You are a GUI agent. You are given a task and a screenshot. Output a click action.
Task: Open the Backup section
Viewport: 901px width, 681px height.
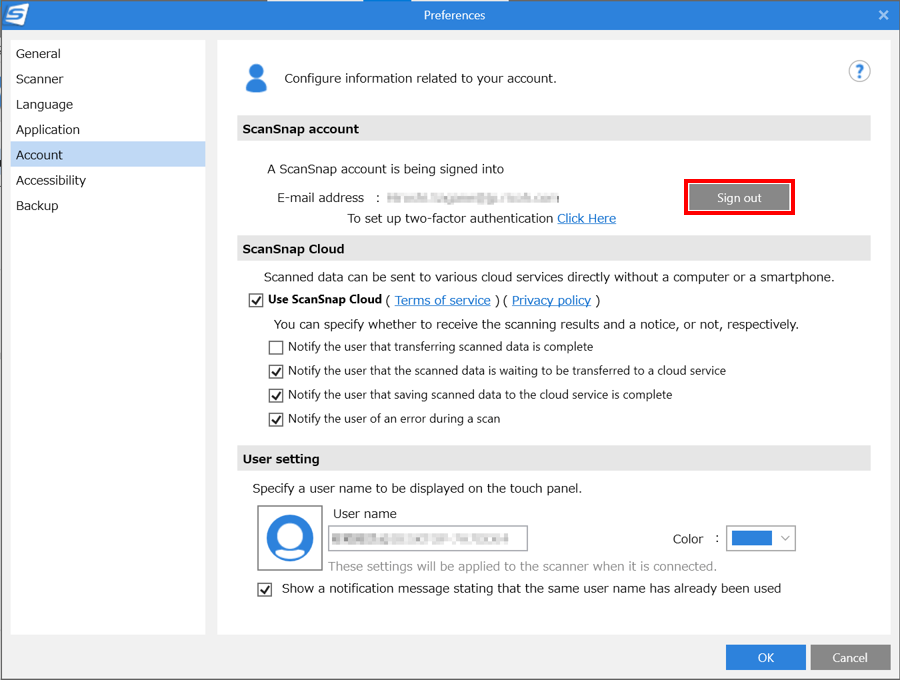[x=108, y=205]
